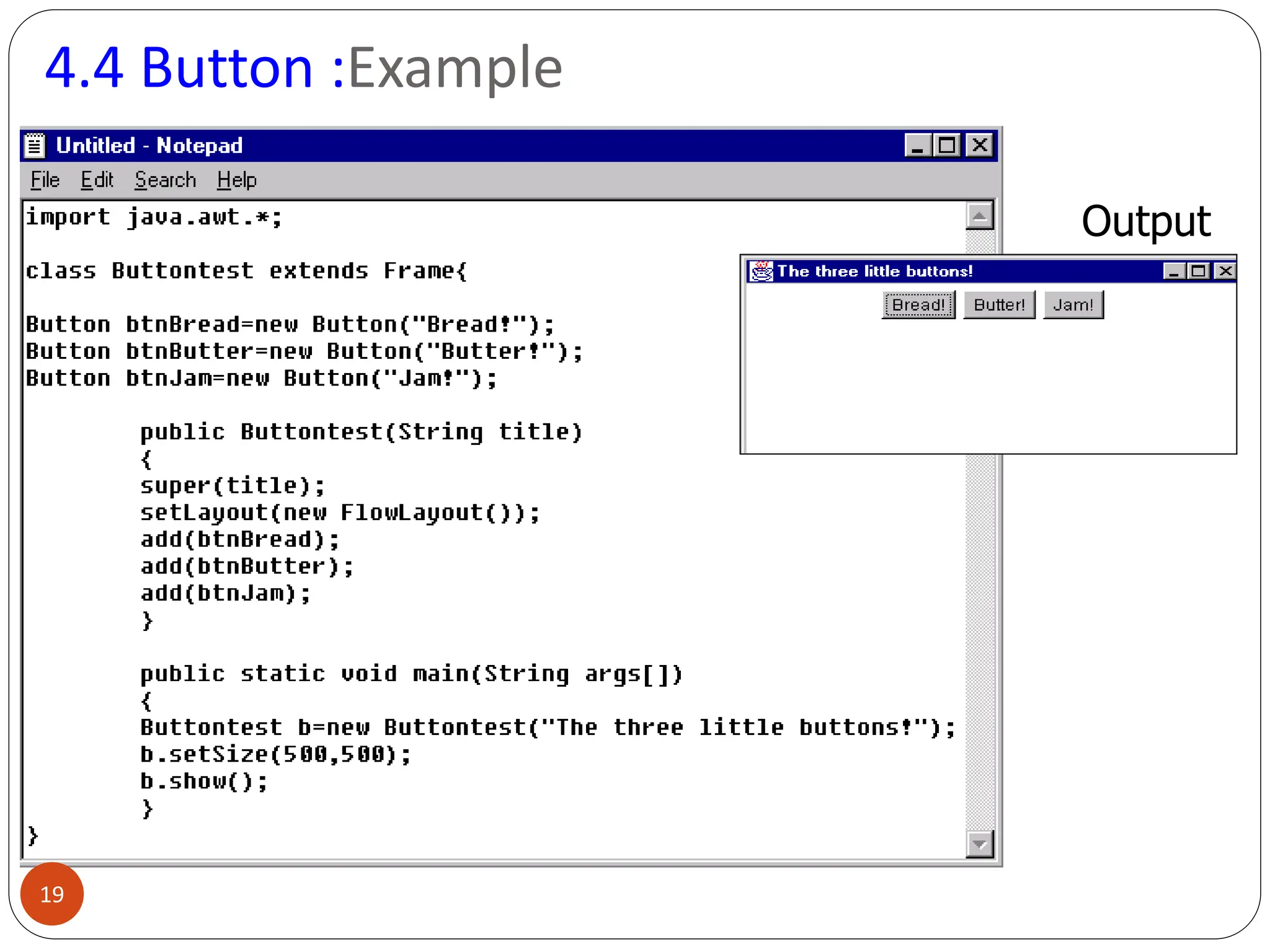This screenshot has height=952, width=1270.
Task: Click the line 'b.show();'
Action: click(204, 782)
